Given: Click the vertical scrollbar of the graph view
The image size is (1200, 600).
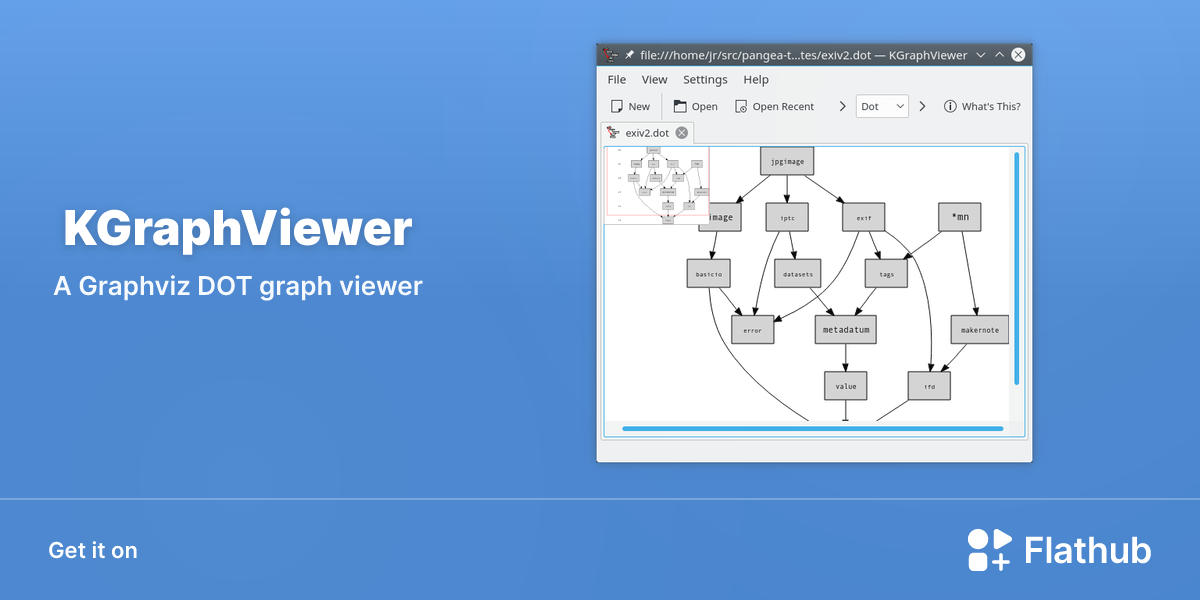Looking at the screenshot, I should 1017,268.
